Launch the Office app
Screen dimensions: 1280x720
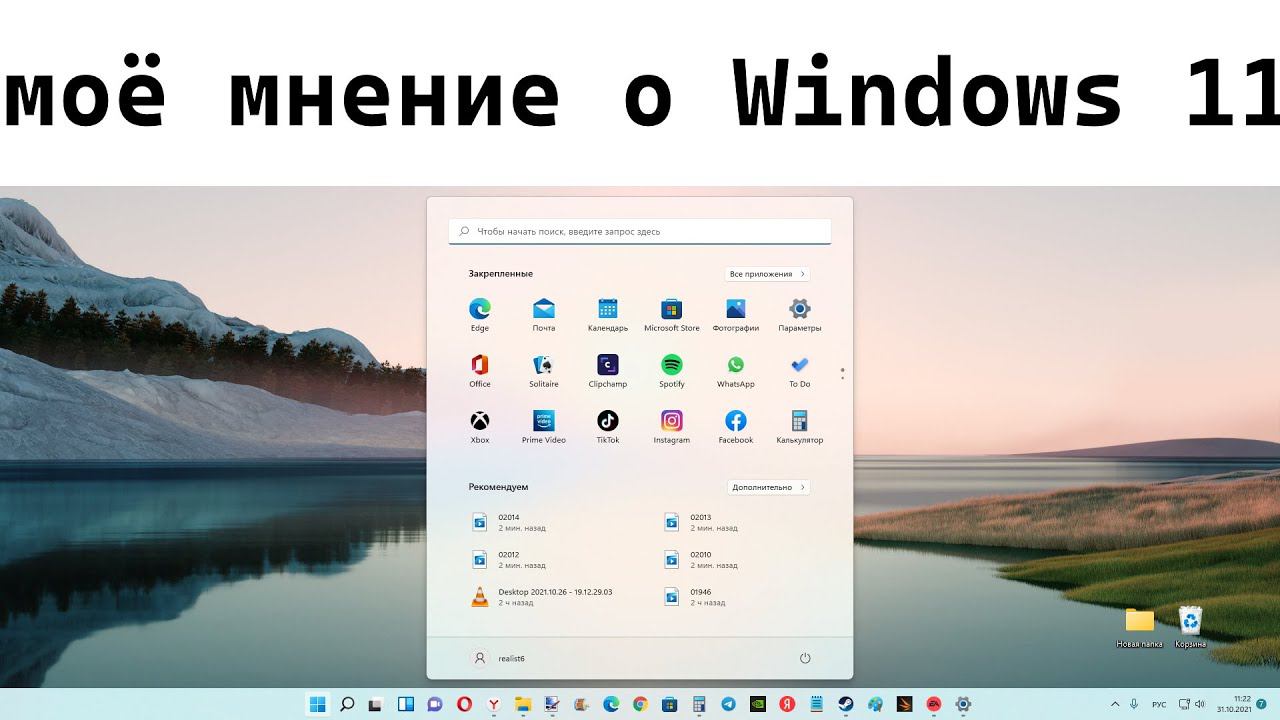tap(480, 370)
